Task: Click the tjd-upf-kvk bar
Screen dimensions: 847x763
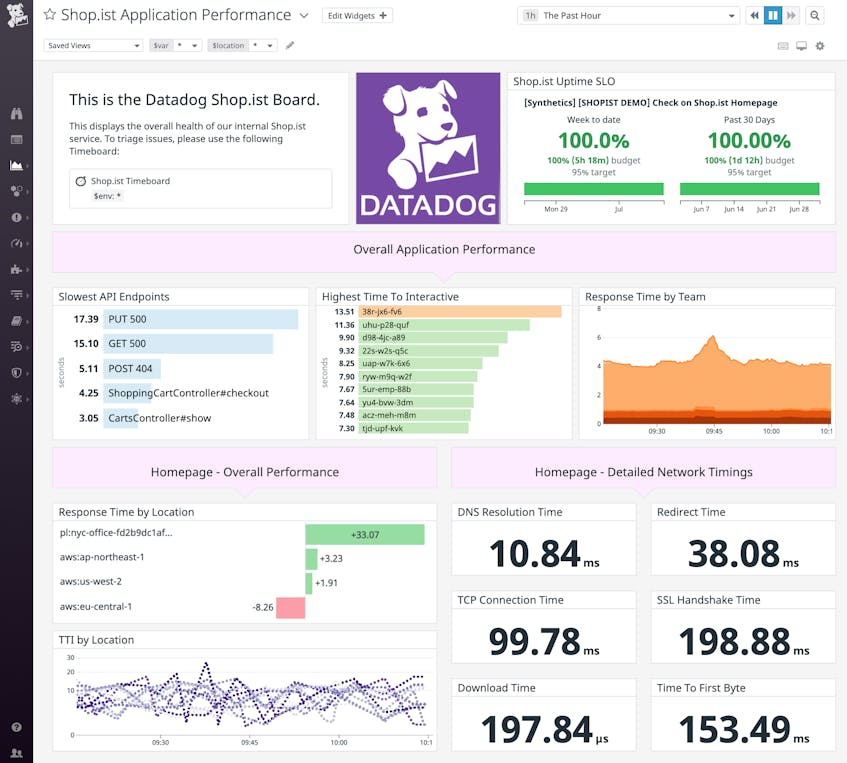Action: (413, 429)
